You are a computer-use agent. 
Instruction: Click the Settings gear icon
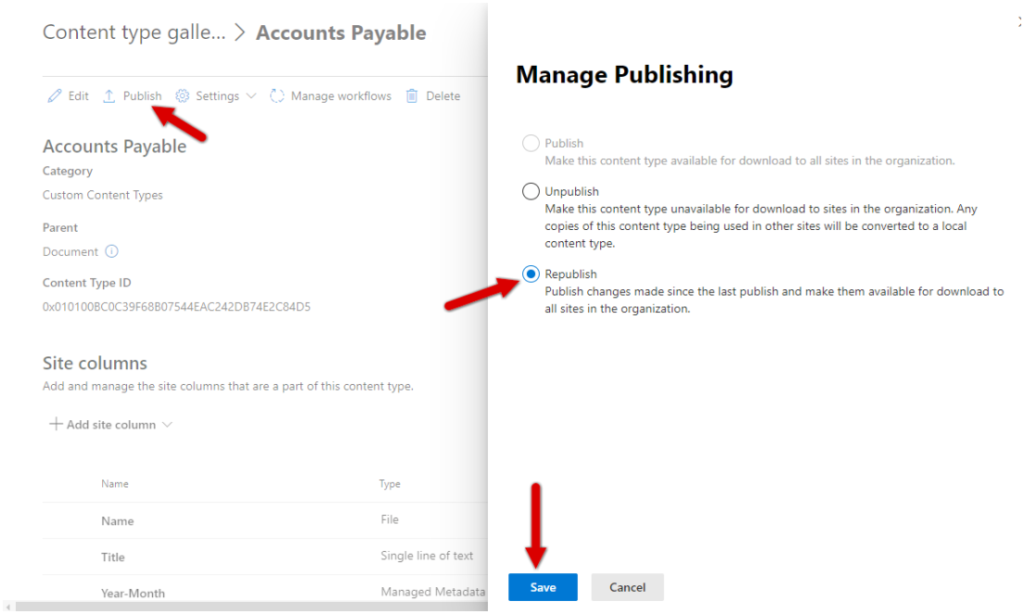182,96
